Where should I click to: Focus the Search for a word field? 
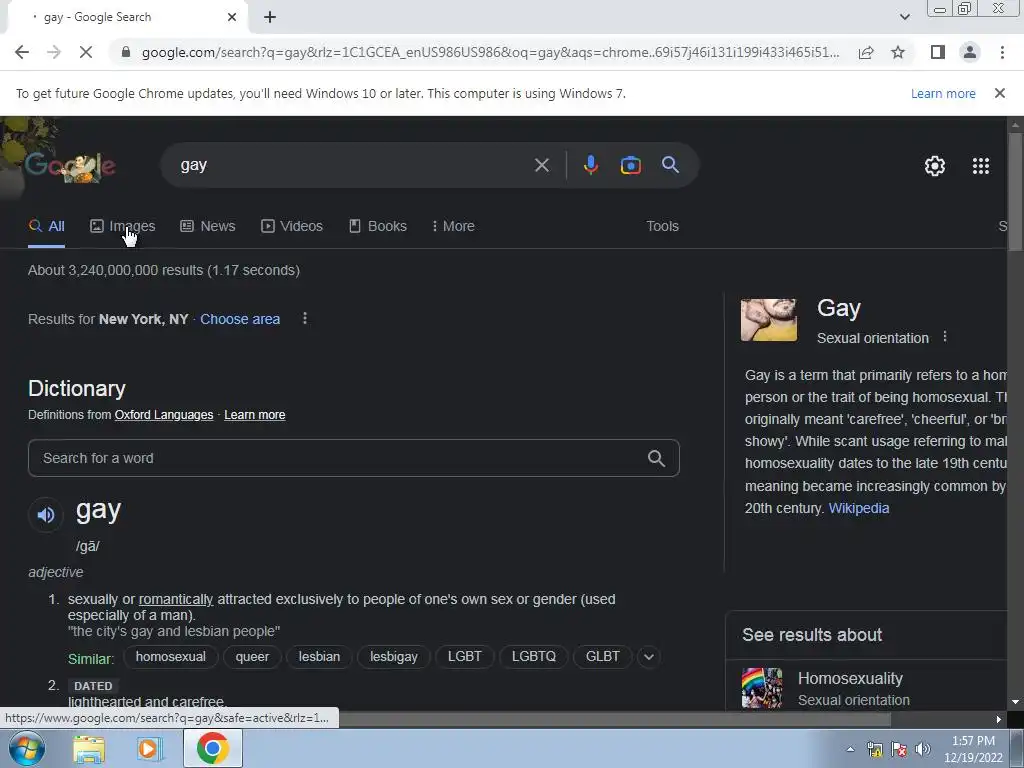pos(353,458)
